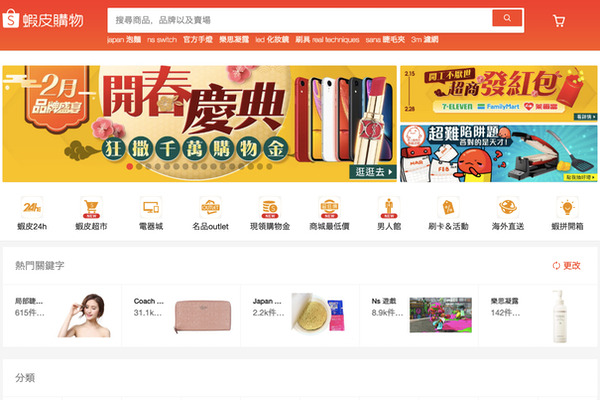Image resolution: width=600 pixels, height=400 pixels.
Task: Open the 海外直送 globe icon
Action: click(x=508, y=207)
